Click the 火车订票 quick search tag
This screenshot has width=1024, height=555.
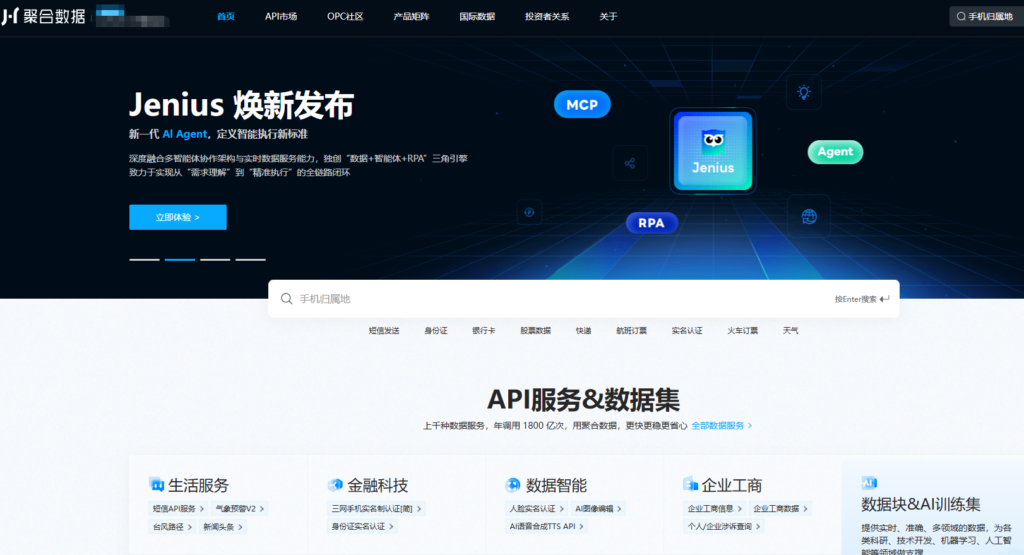tap(743, 331)
